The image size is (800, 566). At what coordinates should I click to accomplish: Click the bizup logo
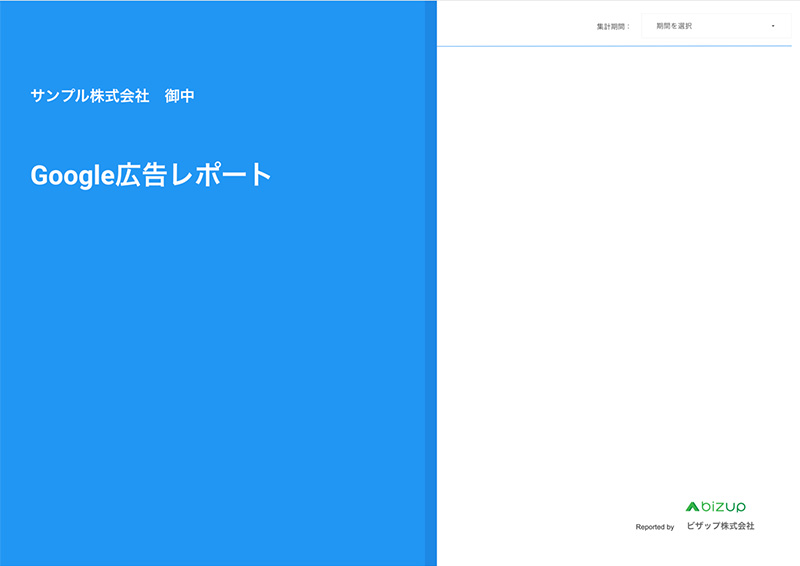715,506
